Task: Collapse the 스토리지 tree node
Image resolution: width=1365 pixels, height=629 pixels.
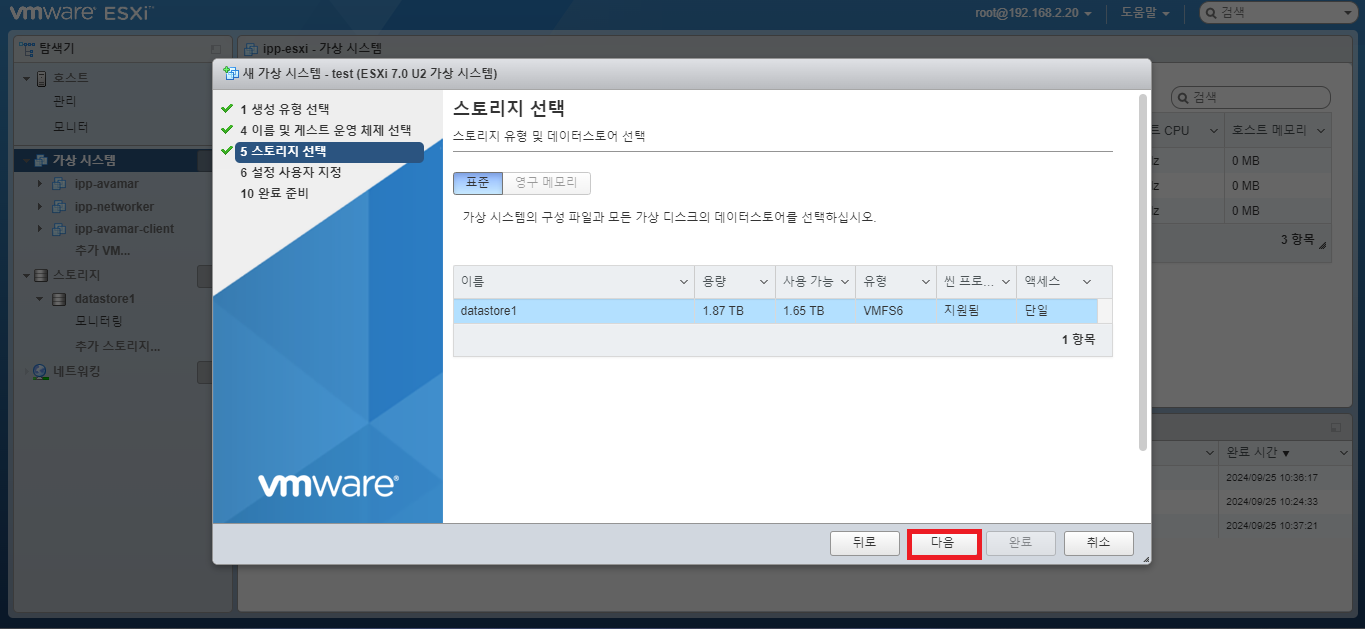Action: tap(27, 275)
